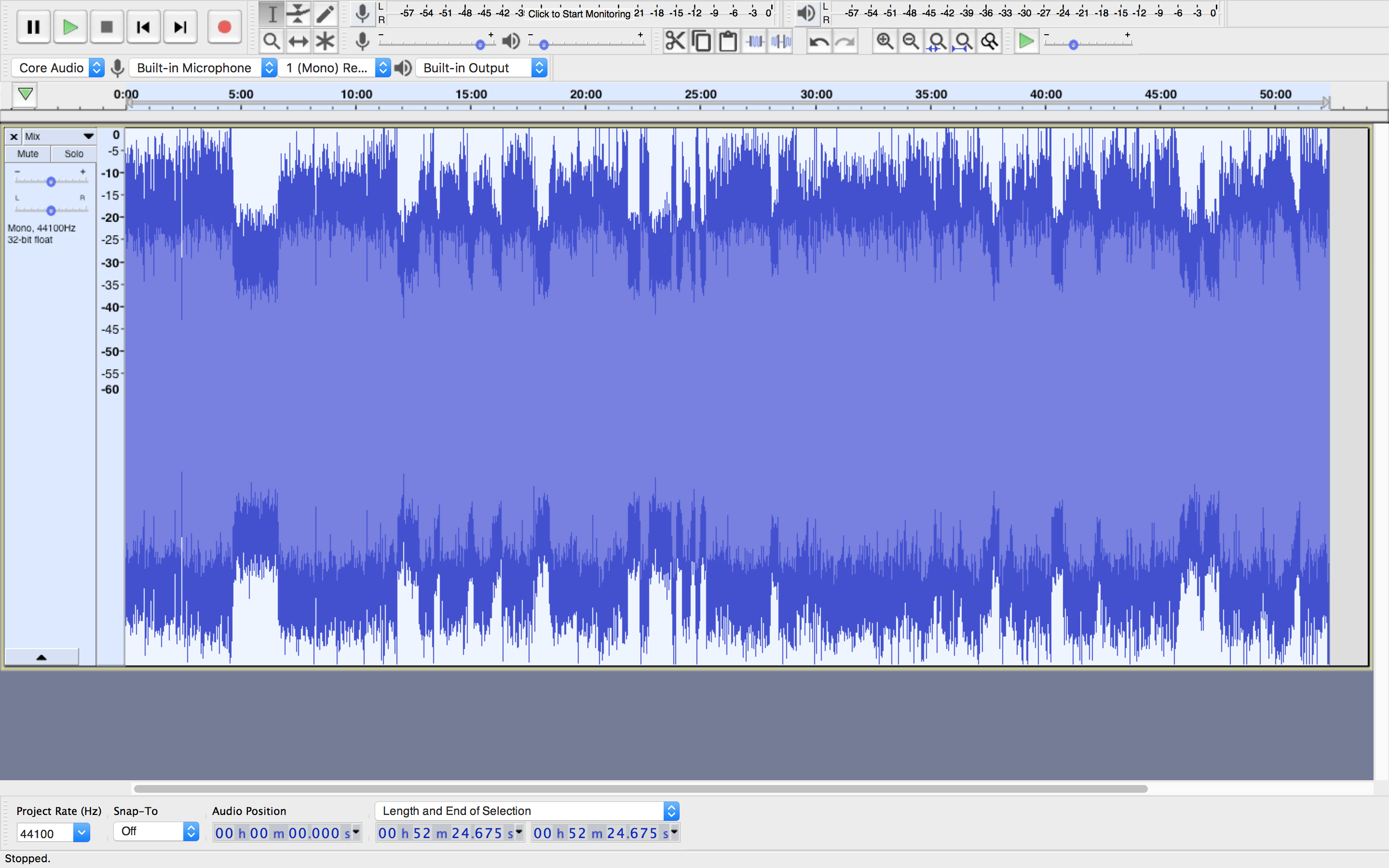The height and width of the screenshot is (868, 1389).
Task: Click the Undo arrow icon
Action: pos(819,41)
